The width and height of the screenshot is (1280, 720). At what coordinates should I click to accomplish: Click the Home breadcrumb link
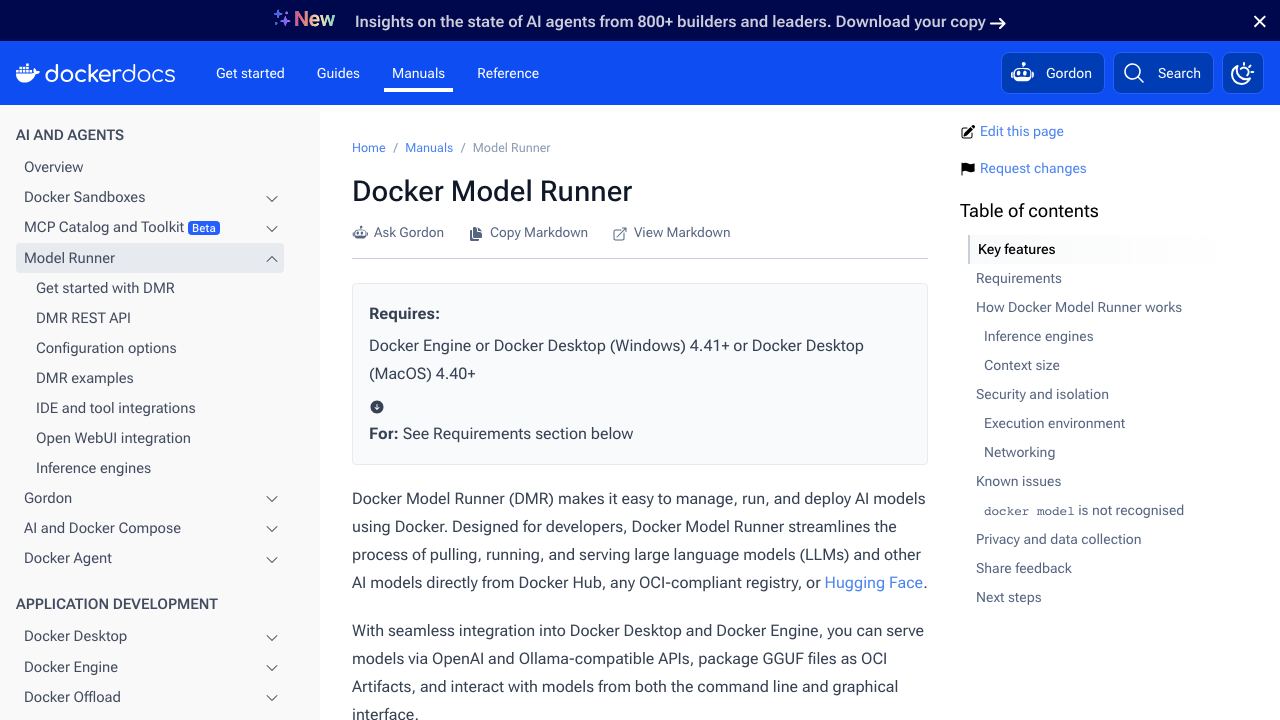(368, 148)
